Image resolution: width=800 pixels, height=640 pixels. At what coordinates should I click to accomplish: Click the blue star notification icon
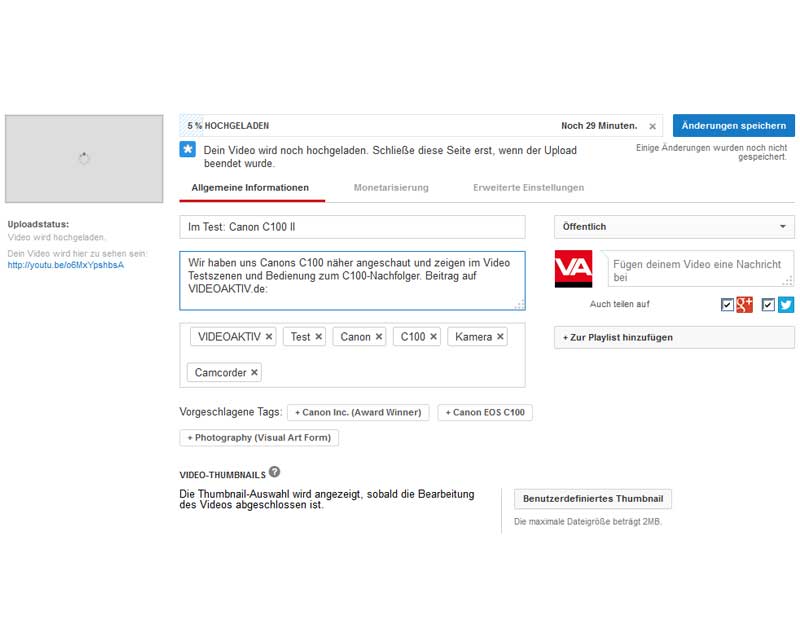tap(188, 150)
